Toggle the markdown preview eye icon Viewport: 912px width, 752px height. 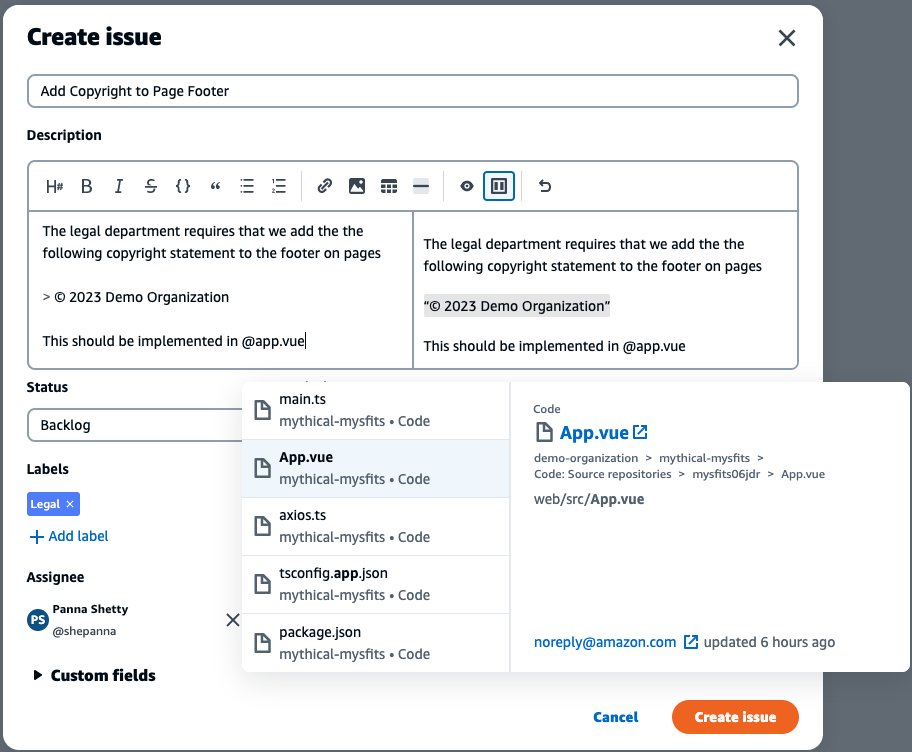(466, 185)
